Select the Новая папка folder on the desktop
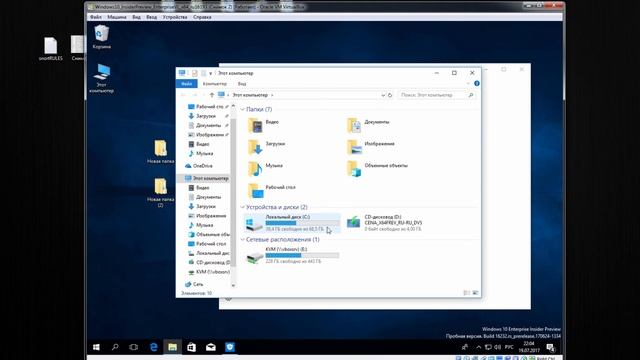Screen dimensions: 640x360 160,151
